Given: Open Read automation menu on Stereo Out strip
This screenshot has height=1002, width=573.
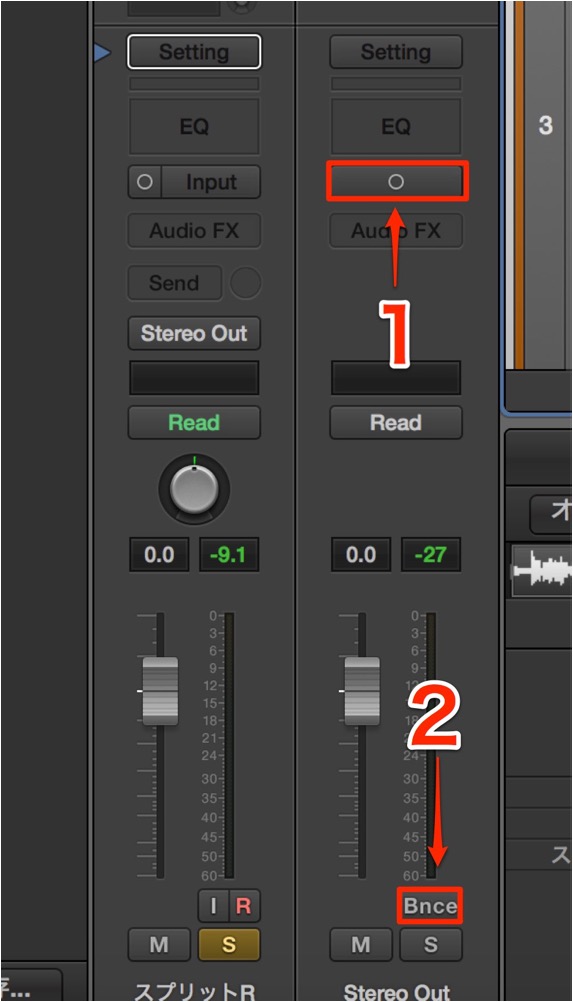Looking at the screenshot, I should (395, 422).
